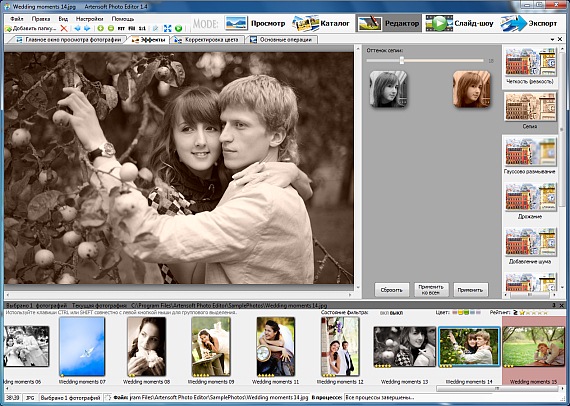The height and width of the screenshot is (406, 570).
Task: Click the Сбросить button
Action: (392, 290)
